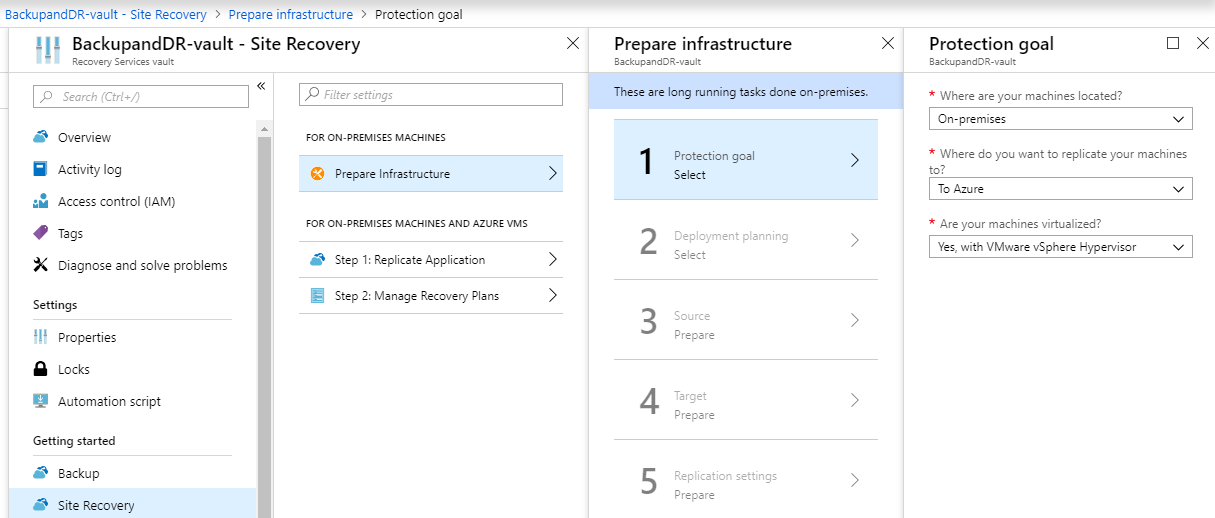The width and height of the screenshot is (1215, 518).
Task: Close the Prepare infrastructure blade
Action: [887, 43]
